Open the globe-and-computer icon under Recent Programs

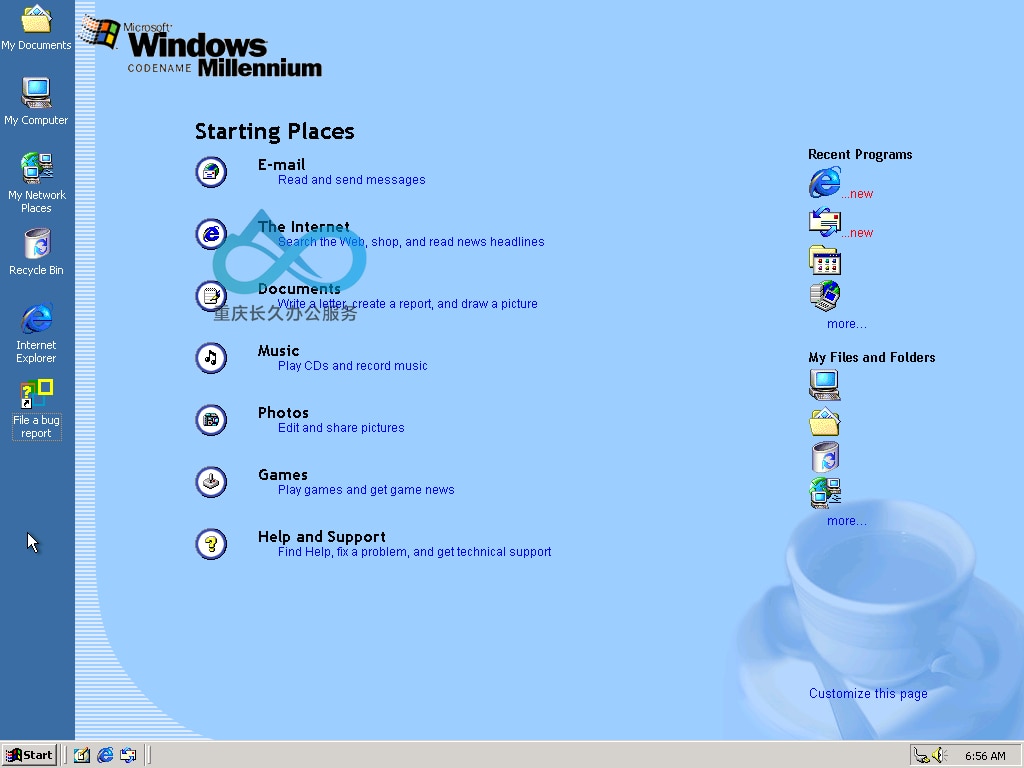(x=825, y=296)
